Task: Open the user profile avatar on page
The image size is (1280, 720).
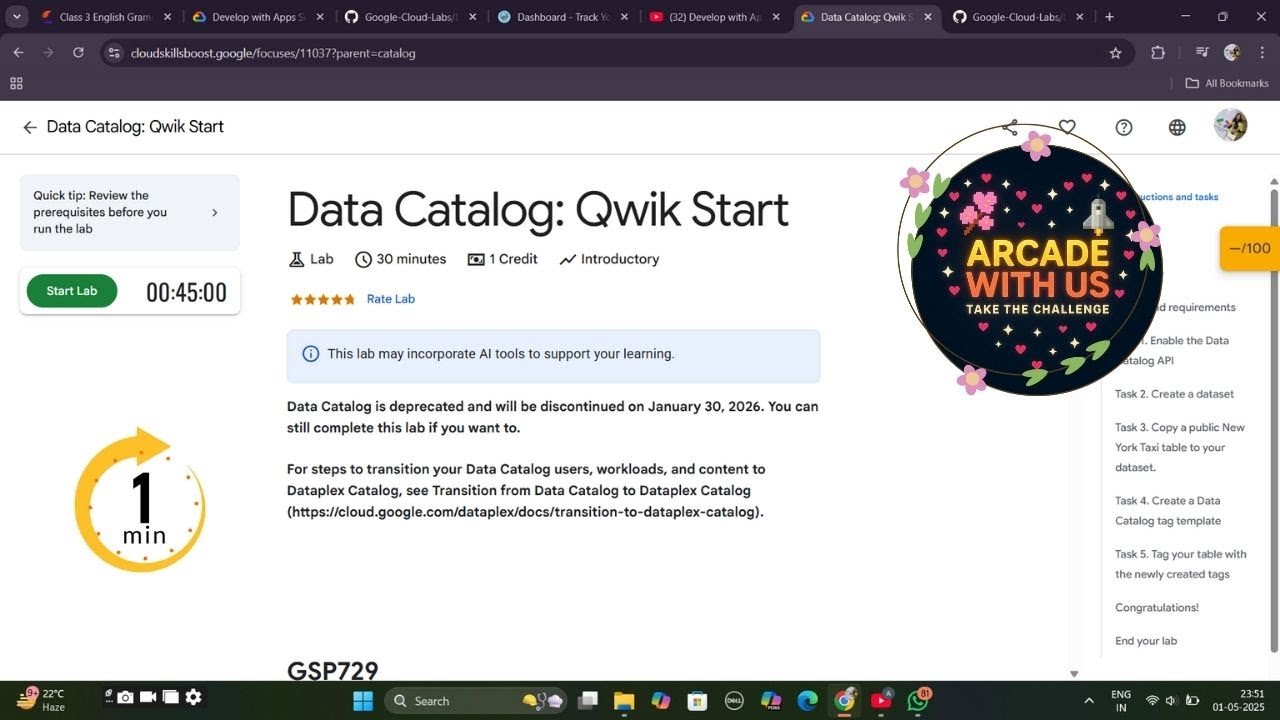Action: [x=1230, y=126]
